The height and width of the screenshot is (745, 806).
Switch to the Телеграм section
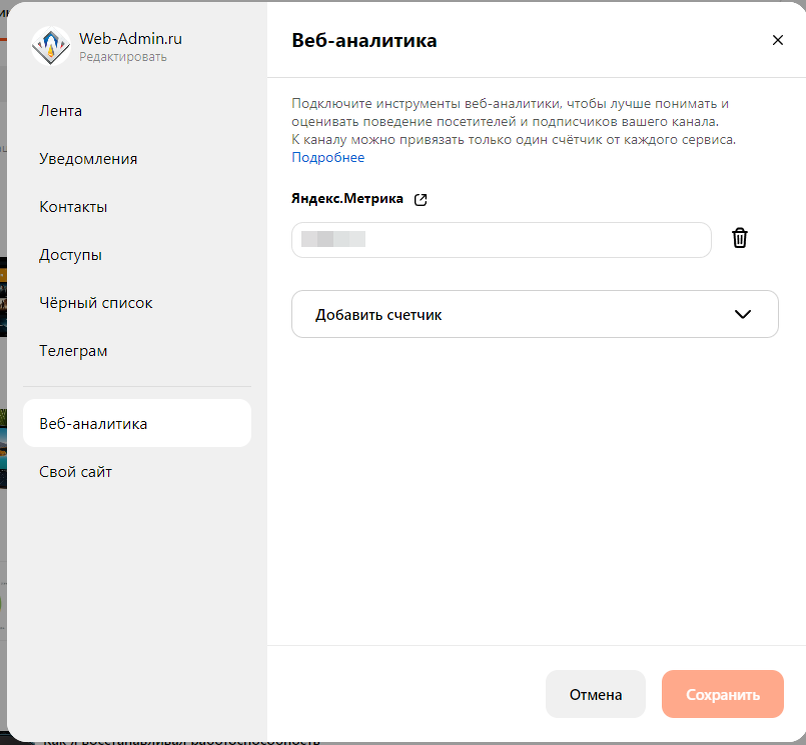pyautogui.click(x=74, y=351)
